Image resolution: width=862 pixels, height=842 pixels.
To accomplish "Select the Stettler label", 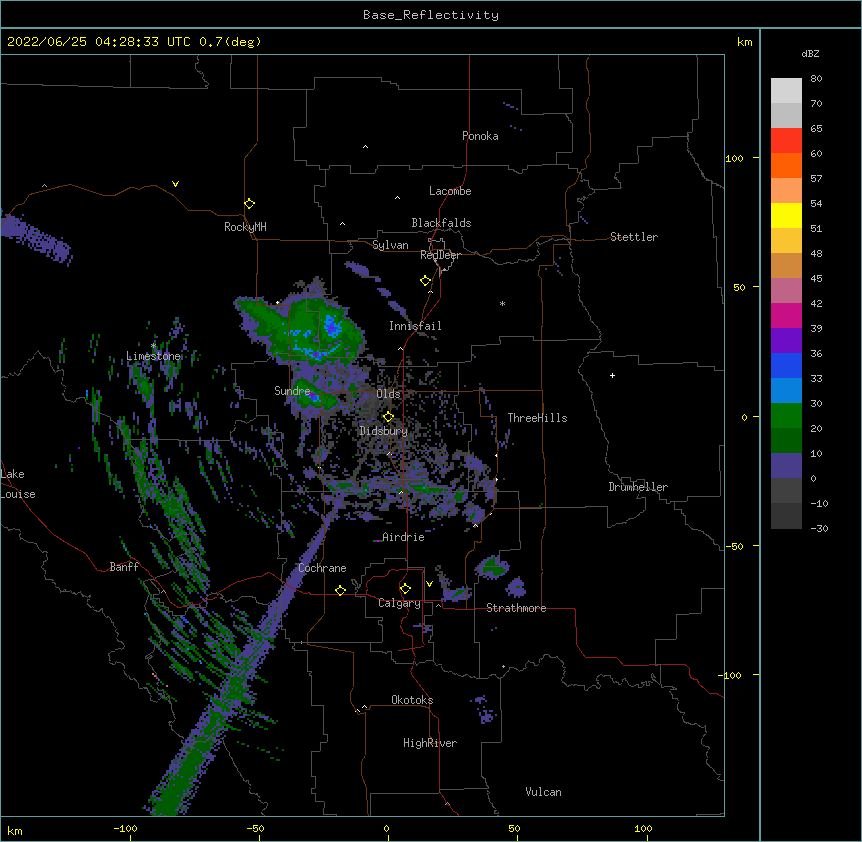I will [634, 237].
